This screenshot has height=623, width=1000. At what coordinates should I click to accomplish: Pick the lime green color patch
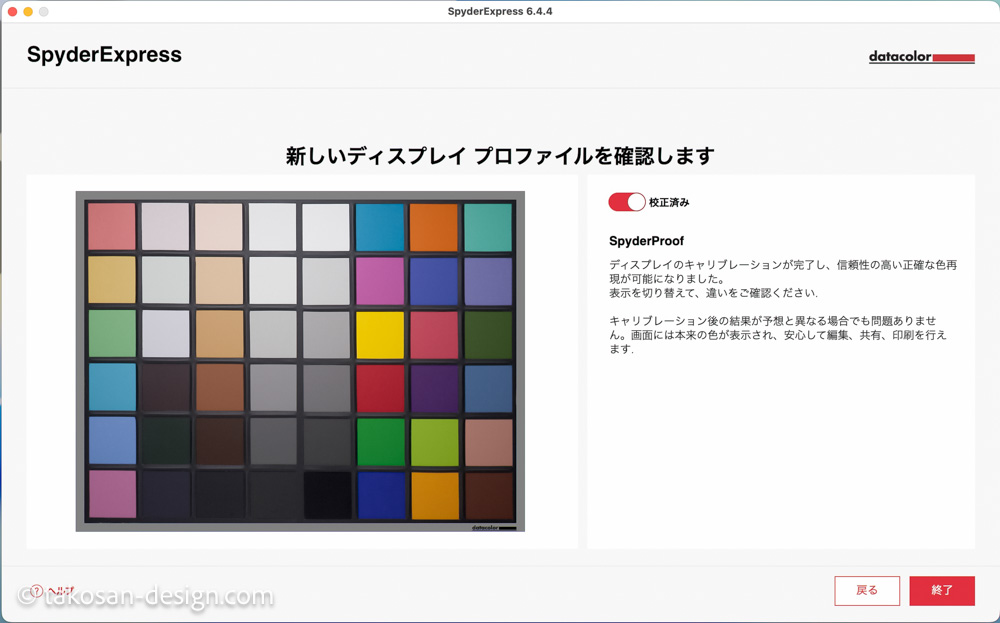coord(434,441)
